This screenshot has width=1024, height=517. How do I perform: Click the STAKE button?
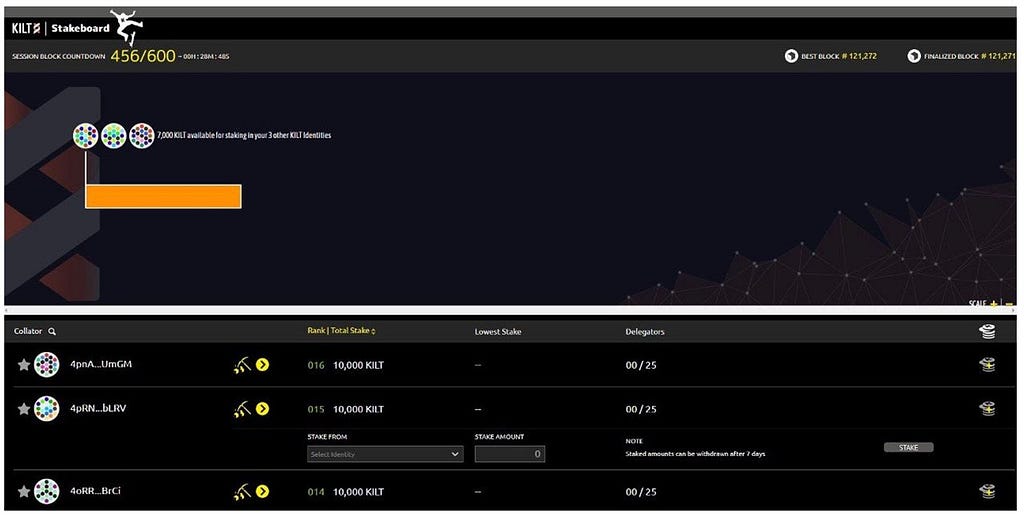(x=908, y=448)
